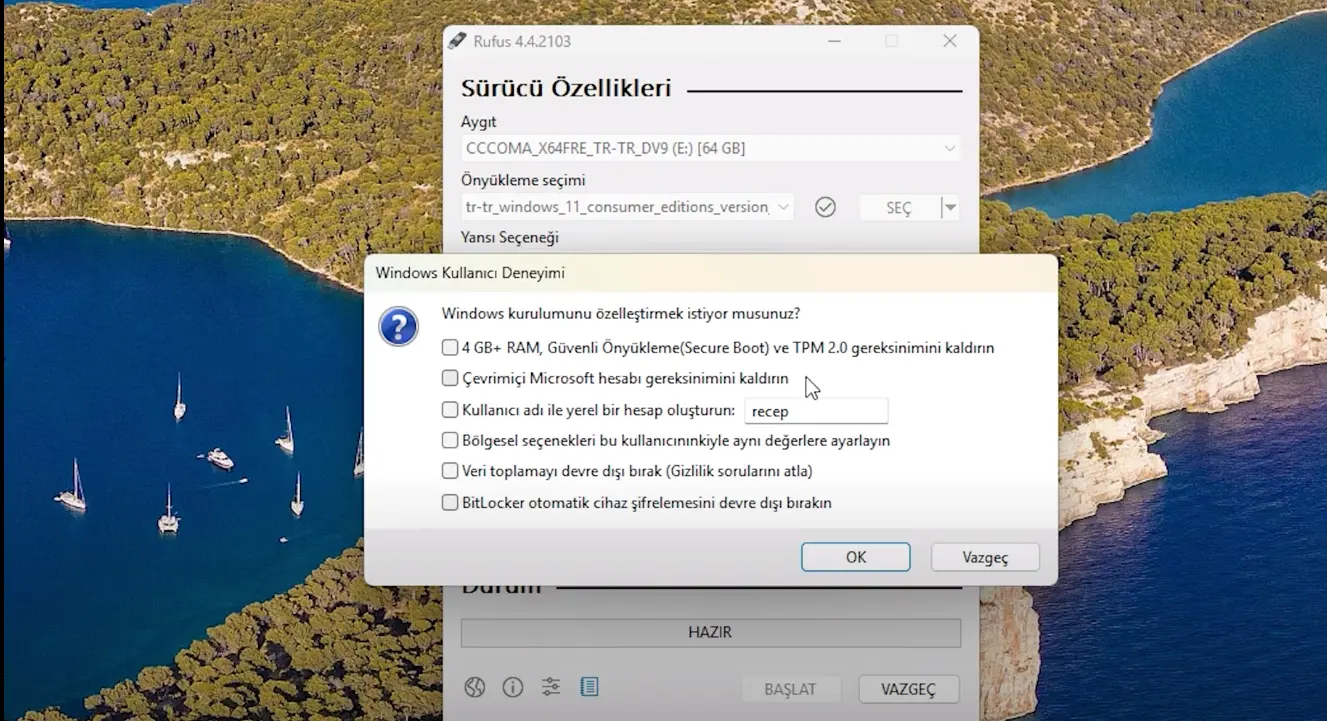Toggle Bölgesel seçenekleri aynı değerlere ayarlayın checkbox
This screenshot has height=721, width=1327.
450,441
